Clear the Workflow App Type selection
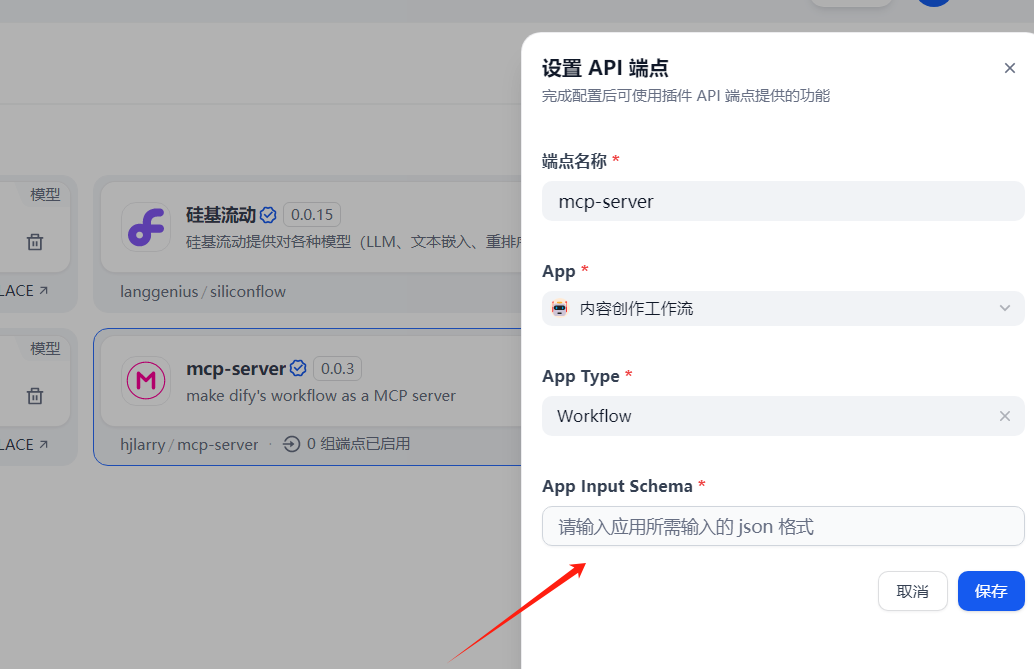This screenshot has height=669, width=1034. click(x=1004, y=416)
